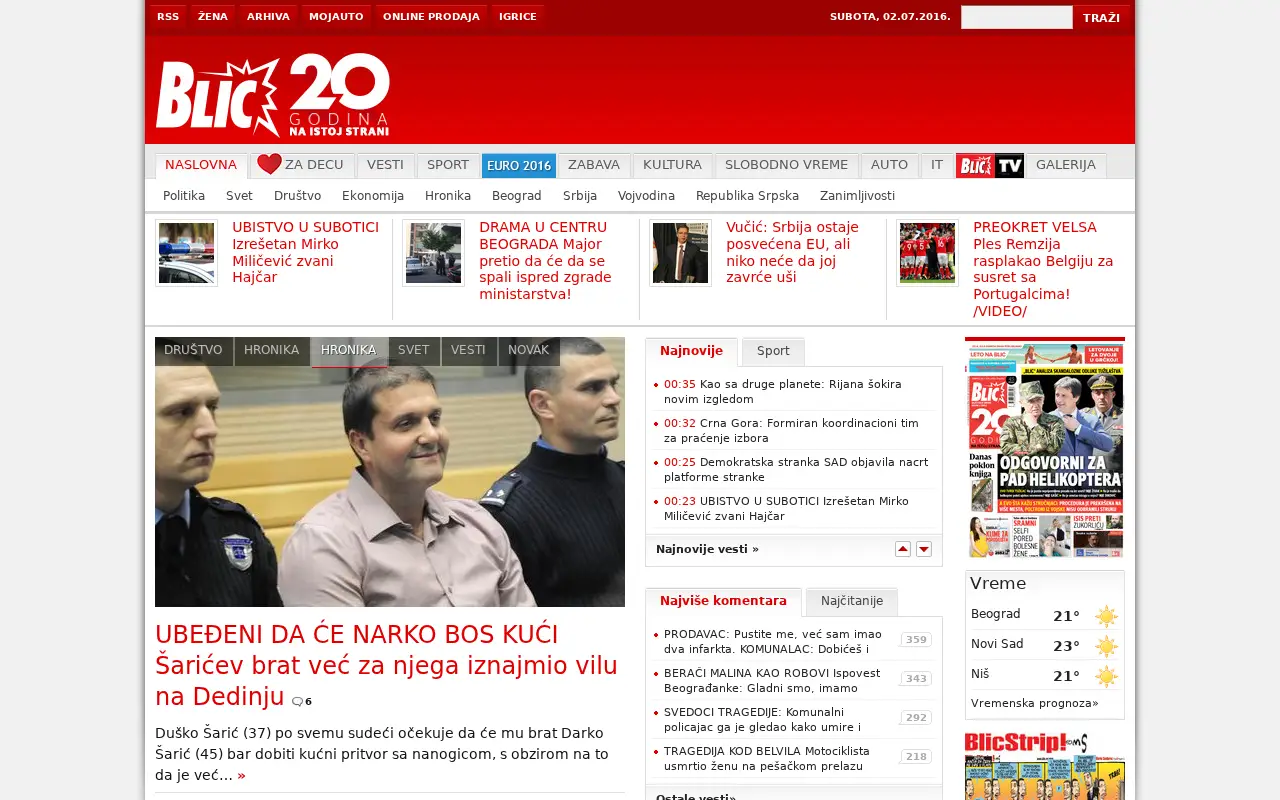Image resolution: width=1280 pixels, height=800 pixels.
Task: Open the red arrow read-more link after article summary
Action: coord(241,775)
